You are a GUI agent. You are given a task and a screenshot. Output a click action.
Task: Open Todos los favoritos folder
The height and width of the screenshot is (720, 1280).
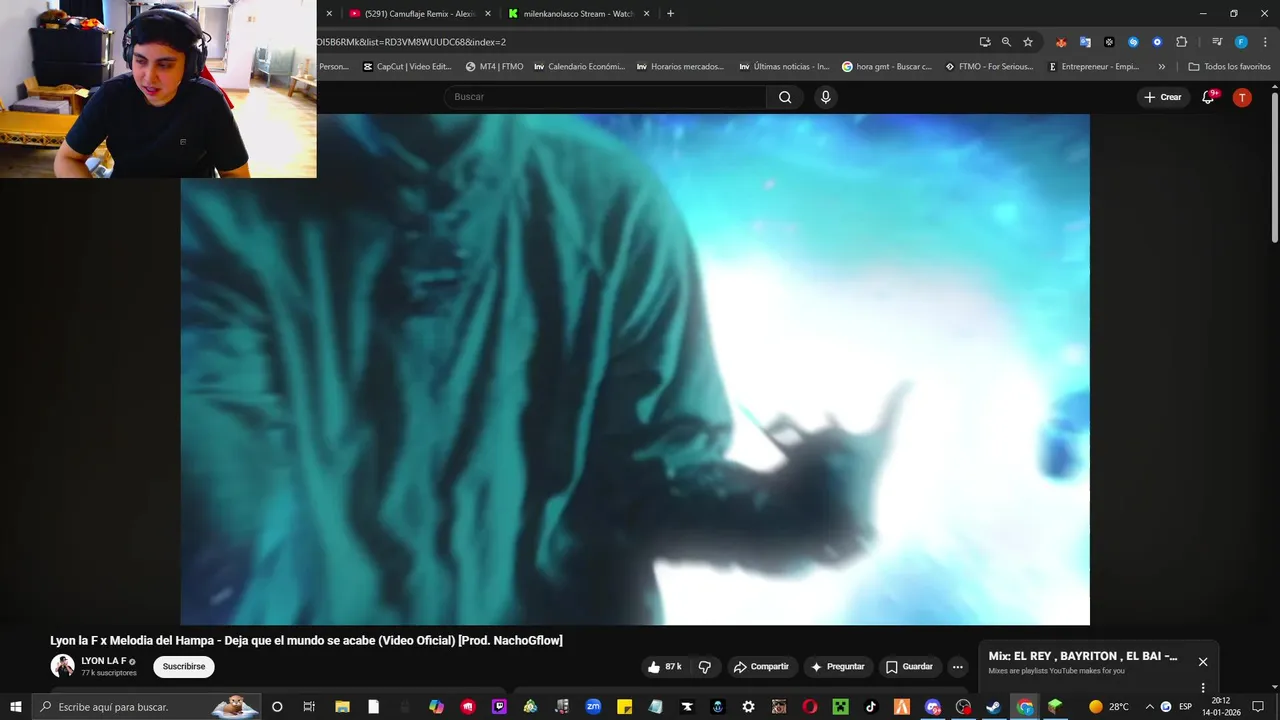tap(1229, 67)
